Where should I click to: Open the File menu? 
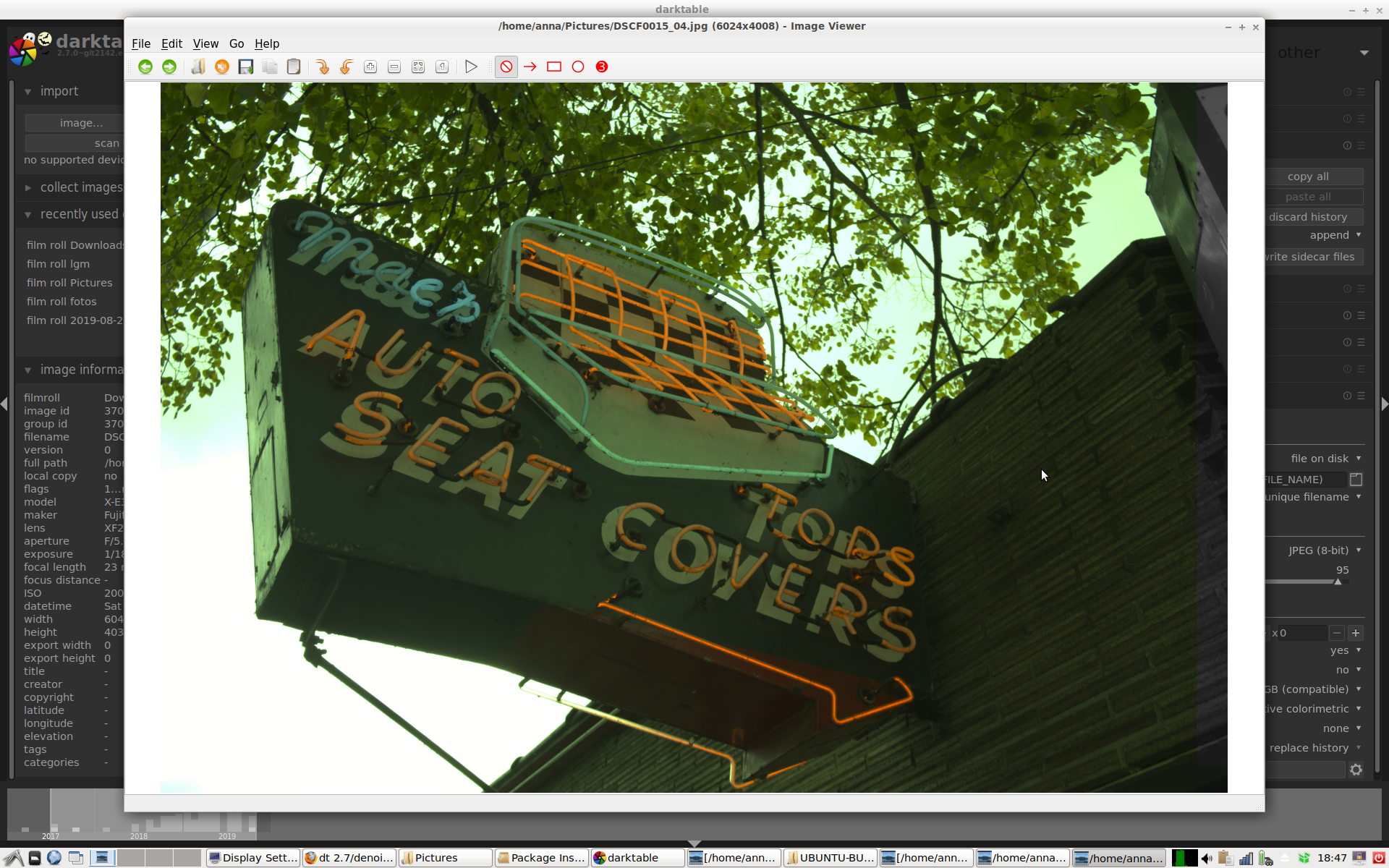pos(141,43)
